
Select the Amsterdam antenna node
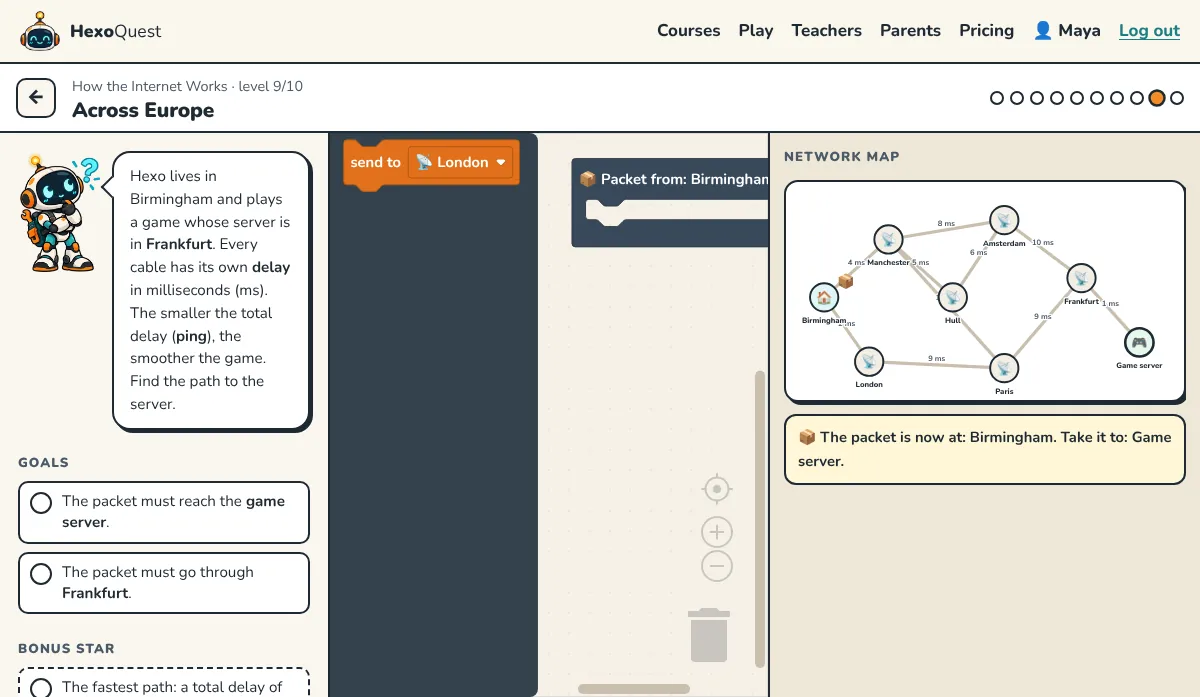click(x=1004, y=220)
